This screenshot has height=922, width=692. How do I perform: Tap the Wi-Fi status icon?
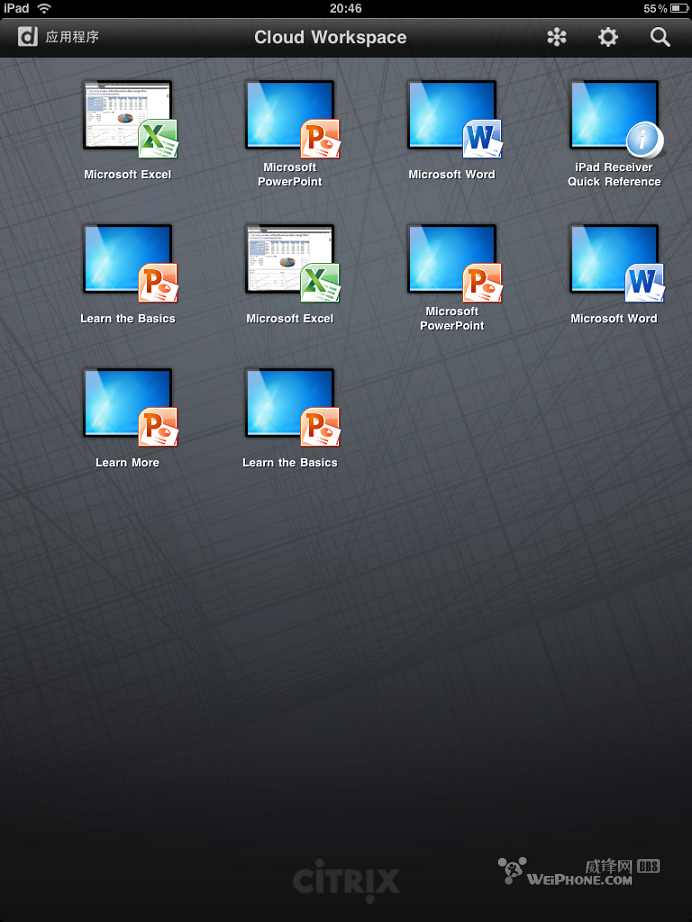pyautogui.click(x=44, y=8)
